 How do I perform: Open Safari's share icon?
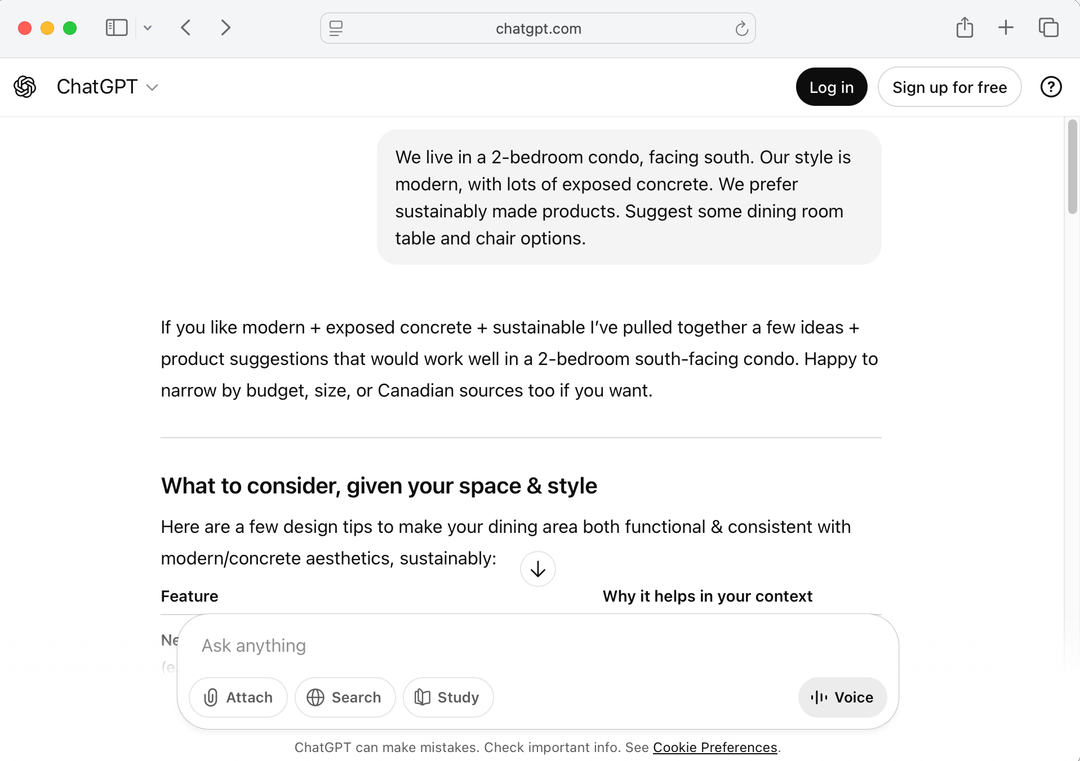(964, 28)
